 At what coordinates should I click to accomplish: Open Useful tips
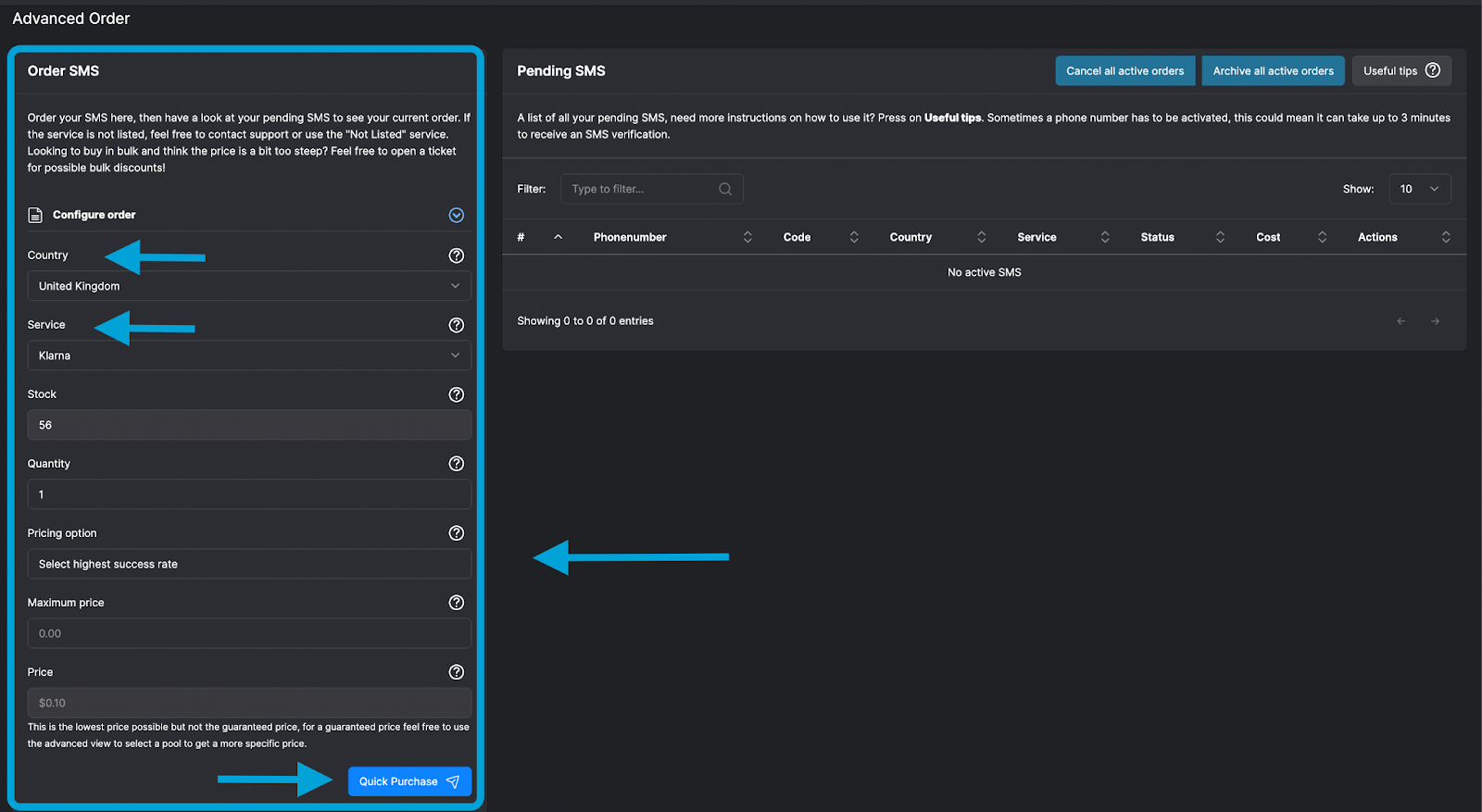tap(1400, 71)
